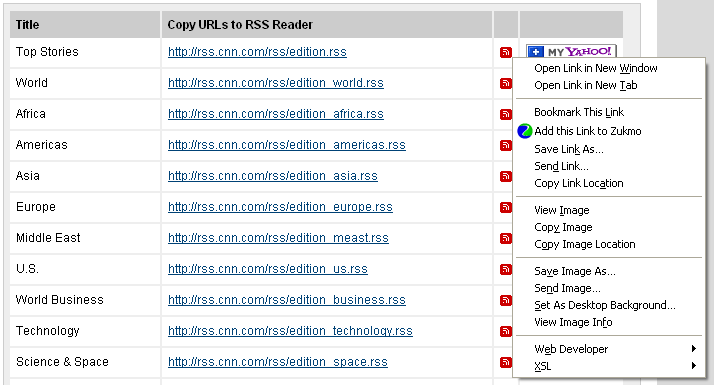
Task: Click the Top Stories title cell
Action: tap(85, 53)
